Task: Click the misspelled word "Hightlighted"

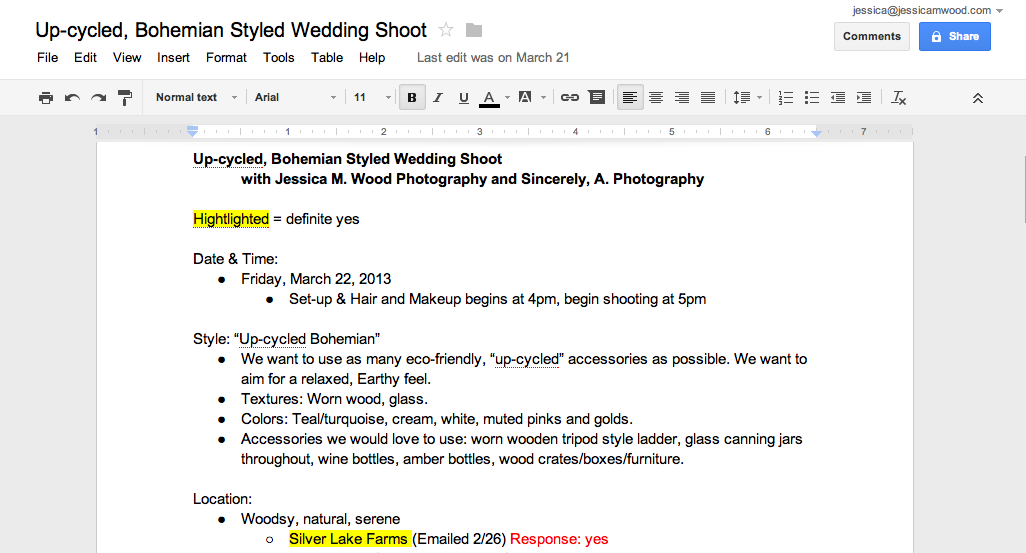Action: (231, 219)
